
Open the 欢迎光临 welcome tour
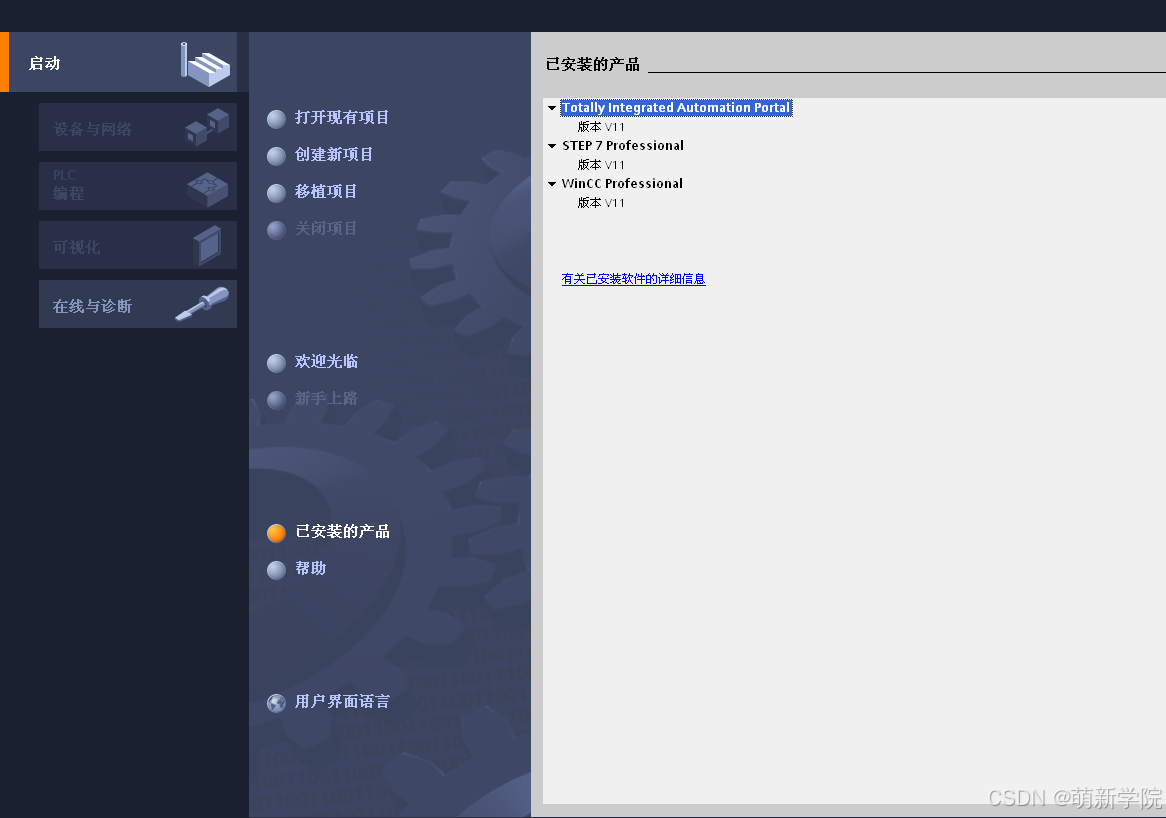tap(326, 361)
